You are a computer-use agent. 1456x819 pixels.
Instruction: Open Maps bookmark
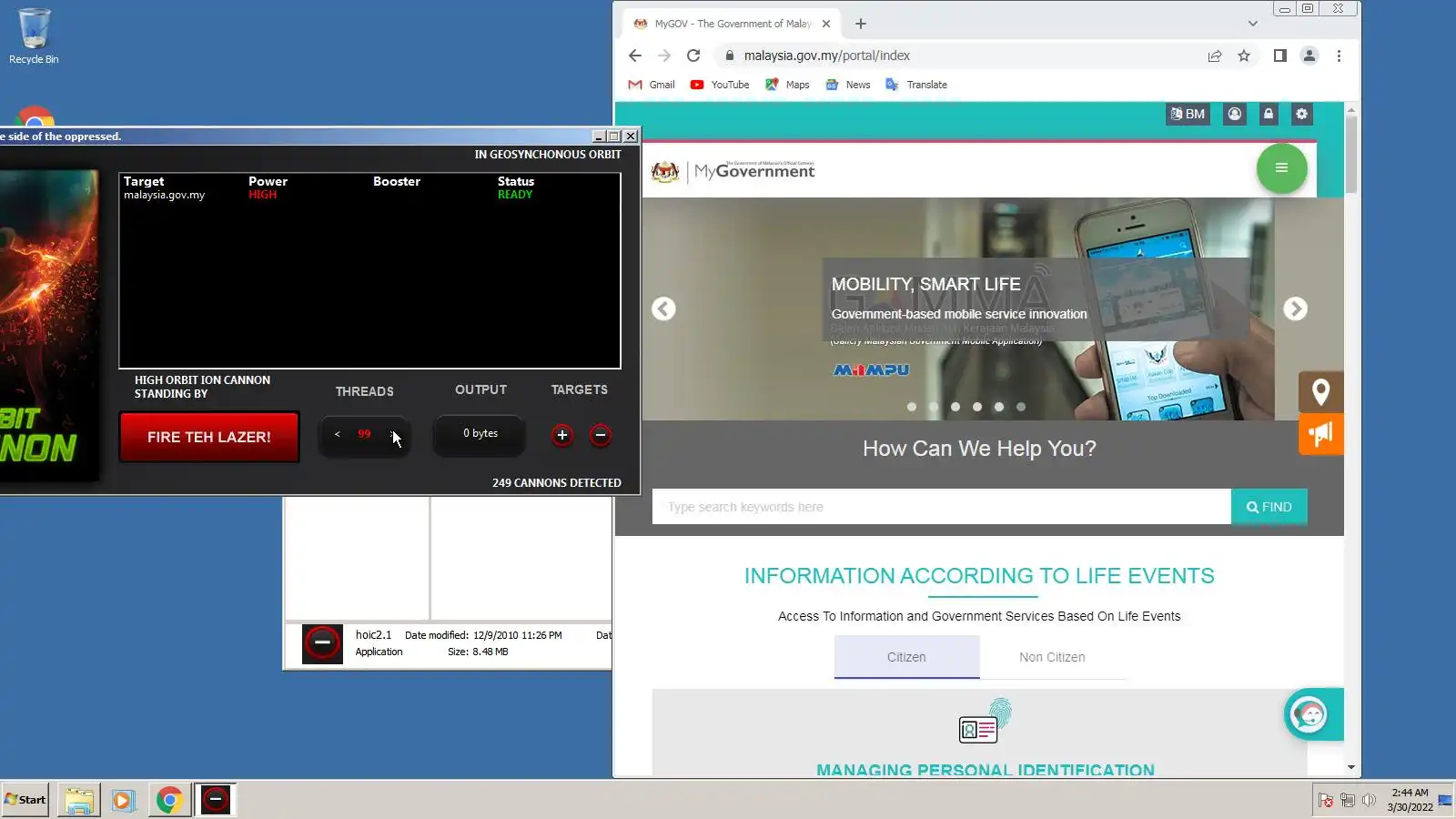pos(787,85)
